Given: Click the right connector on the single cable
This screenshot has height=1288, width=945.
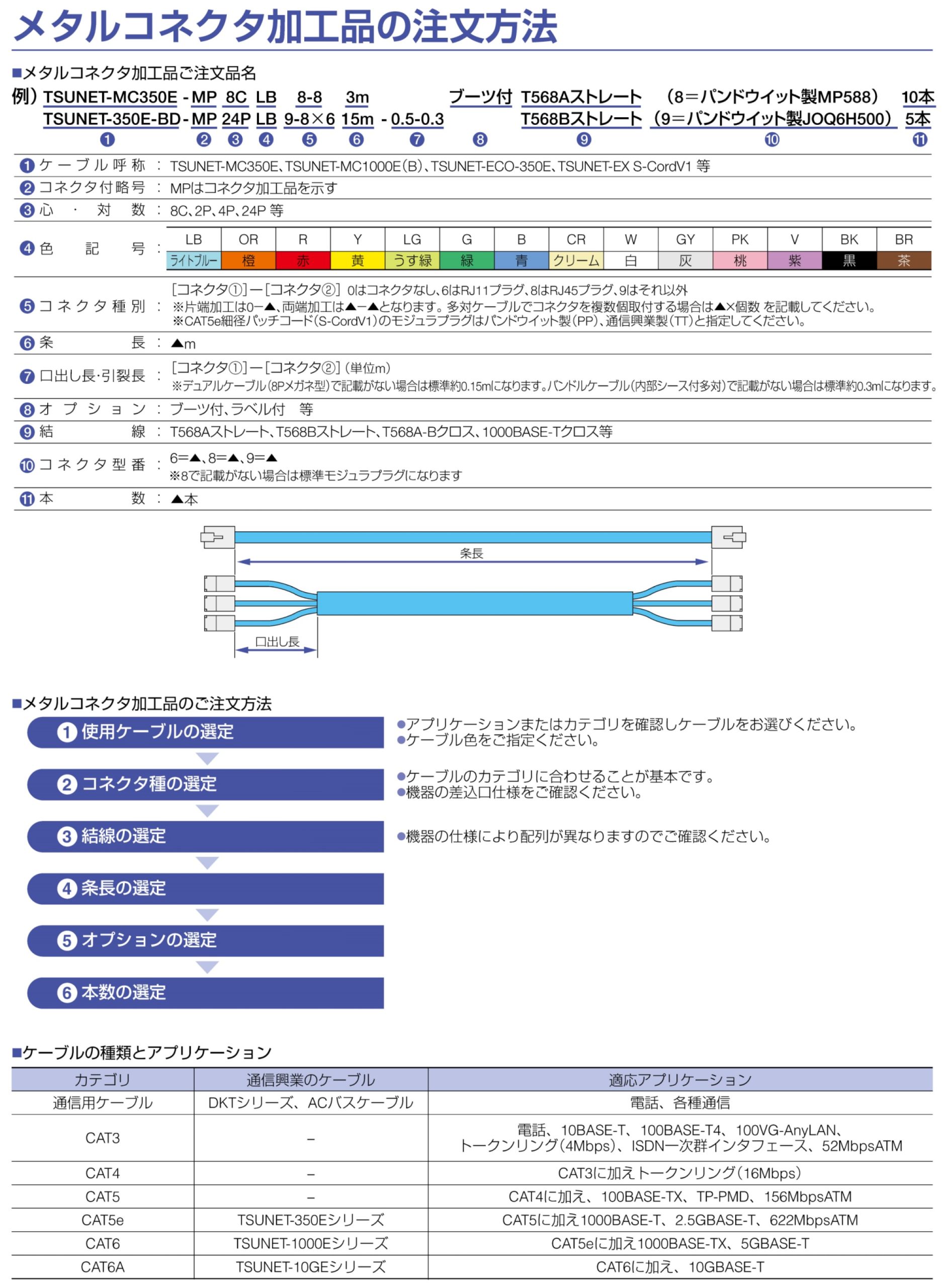Looking at the screenshot, I should [x=728, y=537].
